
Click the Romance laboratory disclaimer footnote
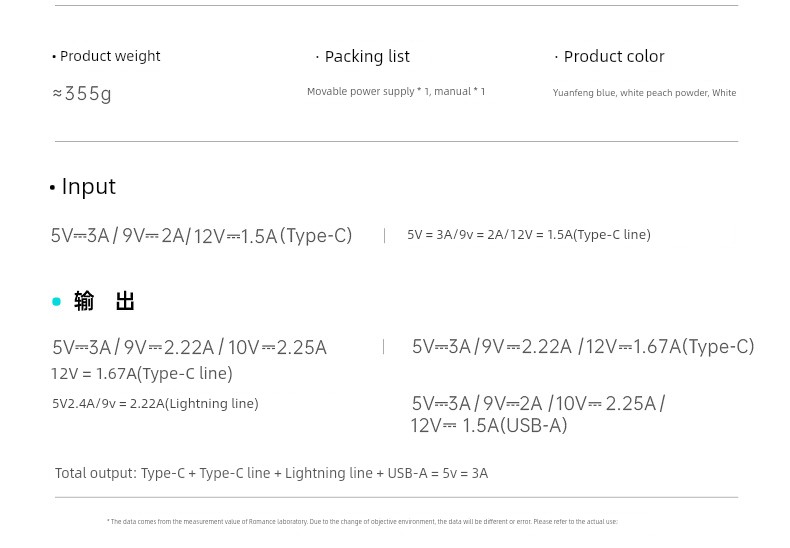click(362, 522)
